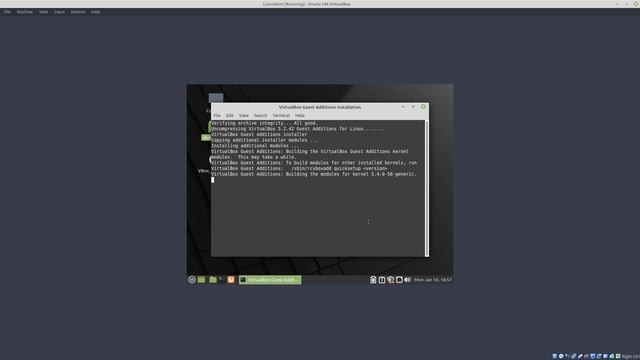Viewport: 640px width, 360px height.
Task: Click the display settings icon in VirtualBox status bar
Action: click(x=593, y=356)
